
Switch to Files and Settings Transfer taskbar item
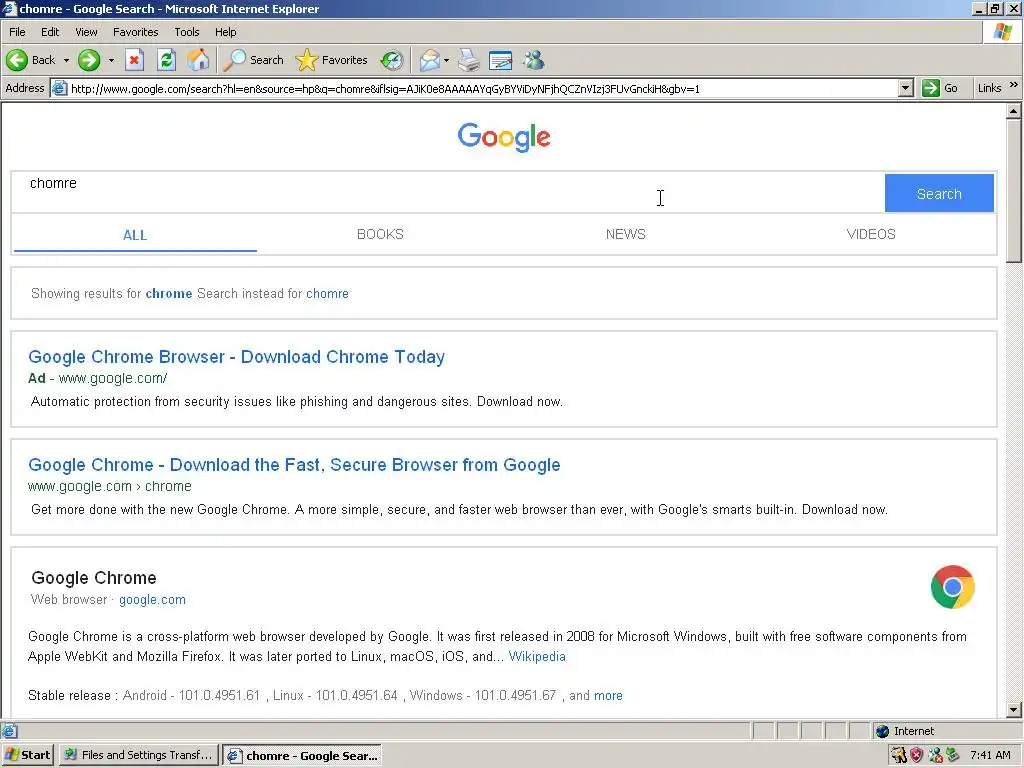138,755
